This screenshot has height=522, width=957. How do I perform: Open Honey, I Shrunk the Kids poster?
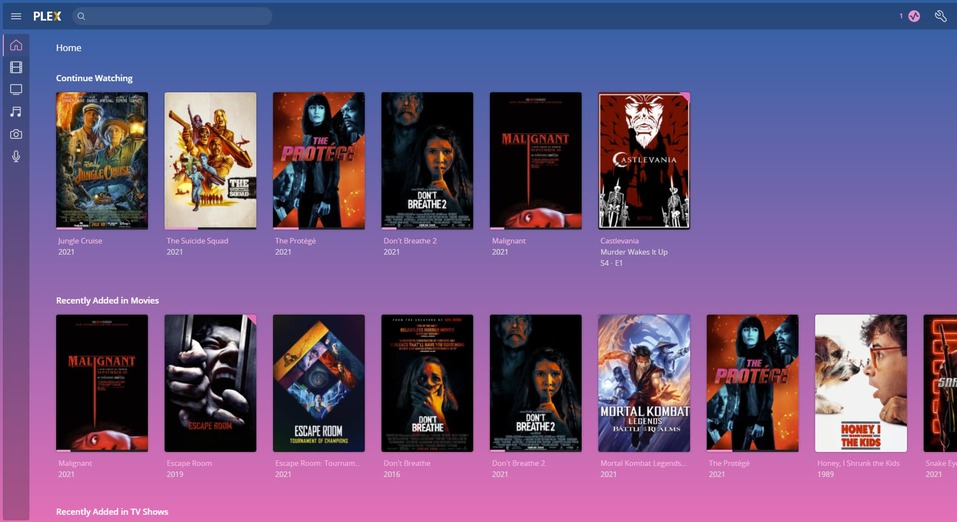click(861, 383)
